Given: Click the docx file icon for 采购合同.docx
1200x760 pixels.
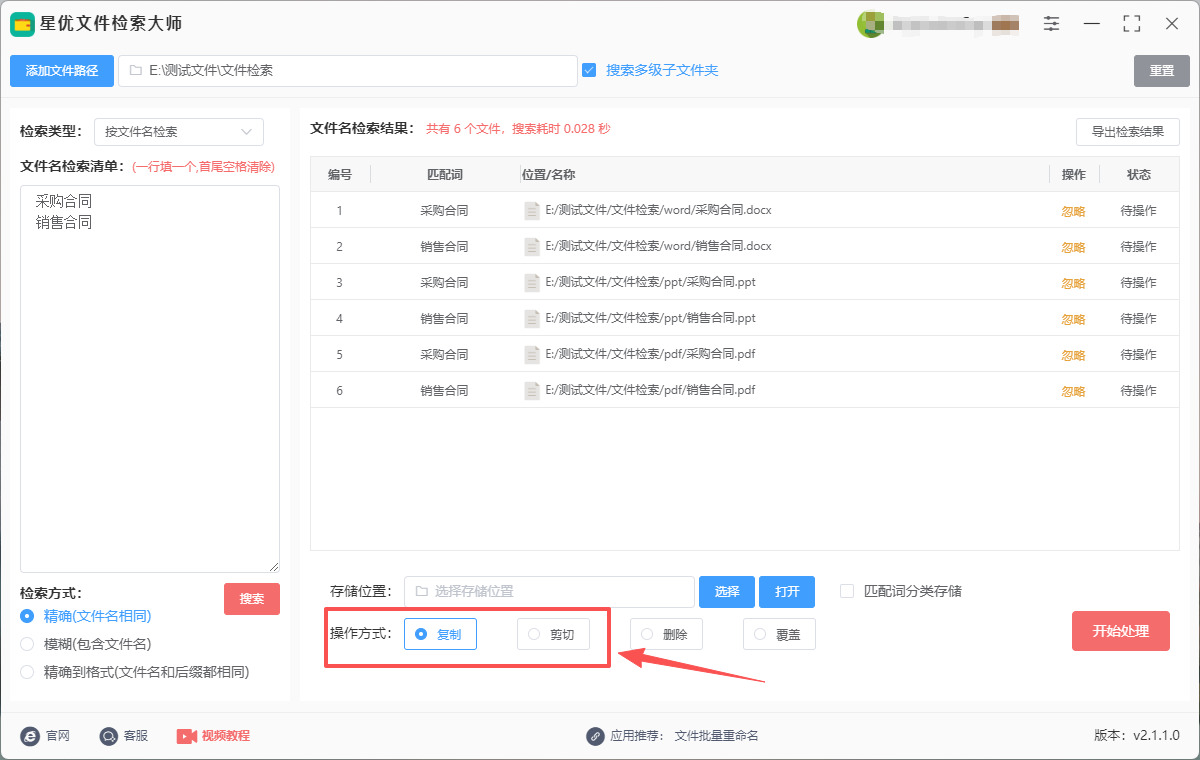Looking at the screenshot, I should point(532,211).
